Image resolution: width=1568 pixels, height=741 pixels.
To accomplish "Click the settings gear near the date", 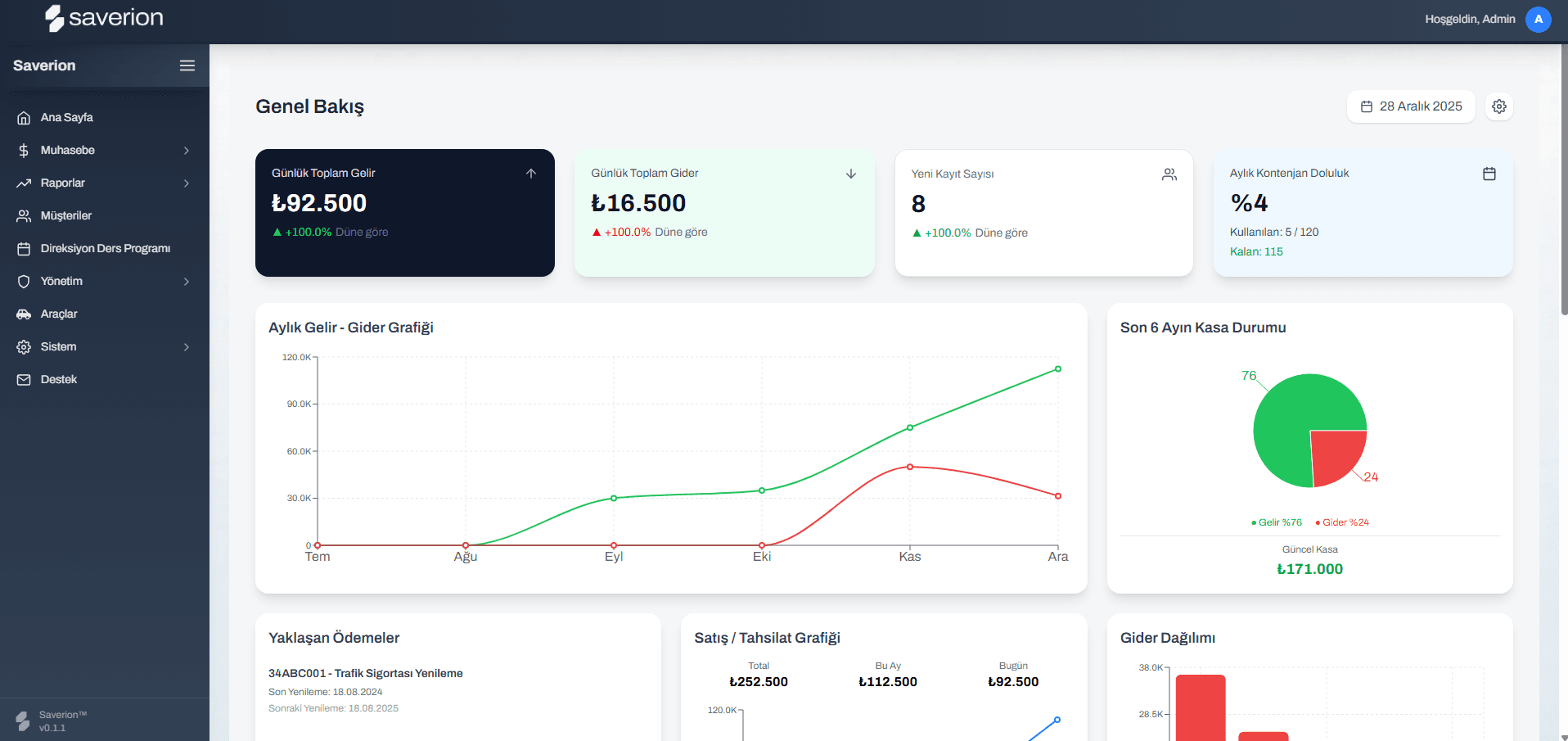I will click(x=1498, y=106).
